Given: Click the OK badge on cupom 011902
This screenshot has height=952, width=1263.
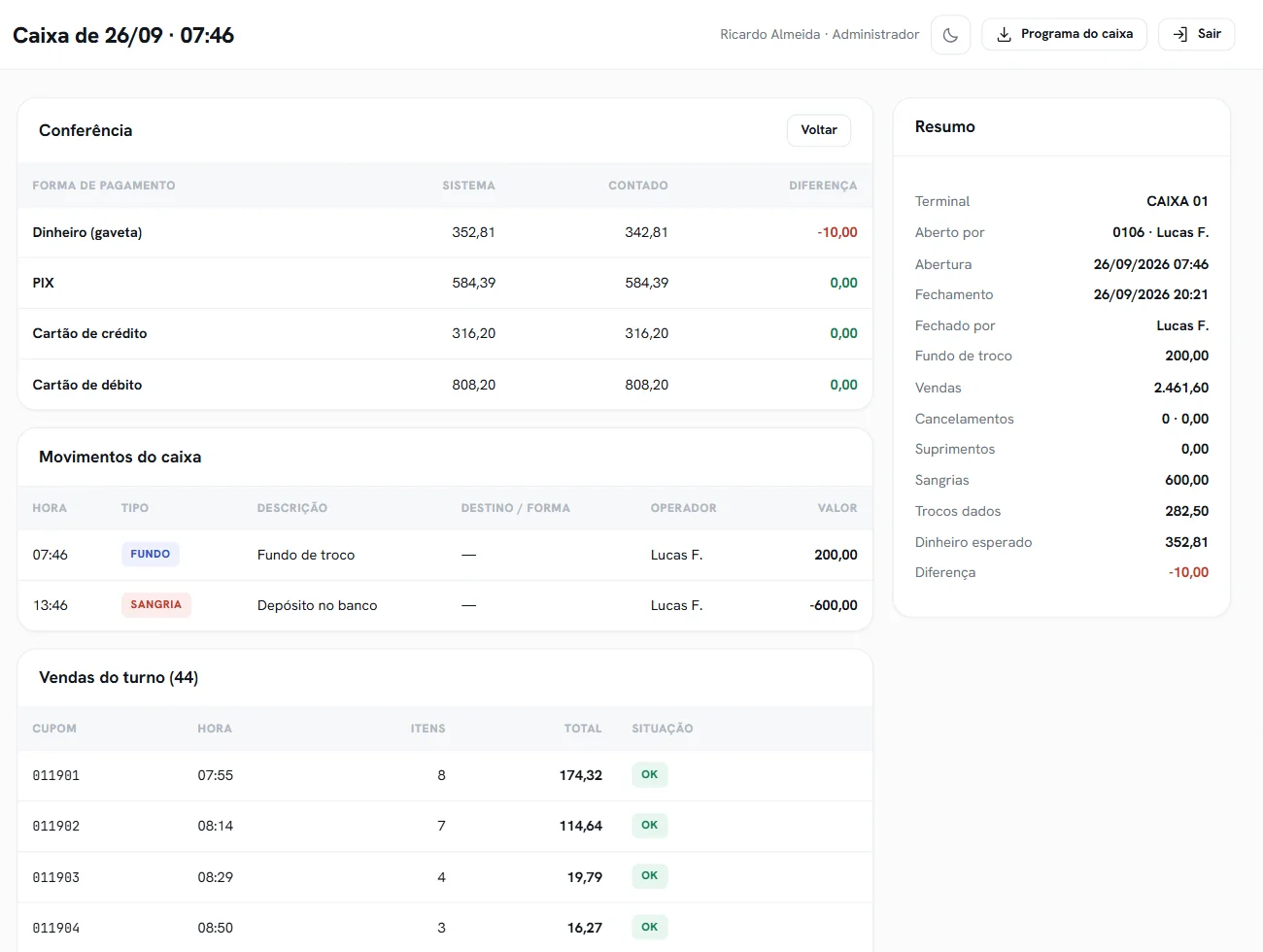Looking at the screenshot, I should [x=650, y=826].
